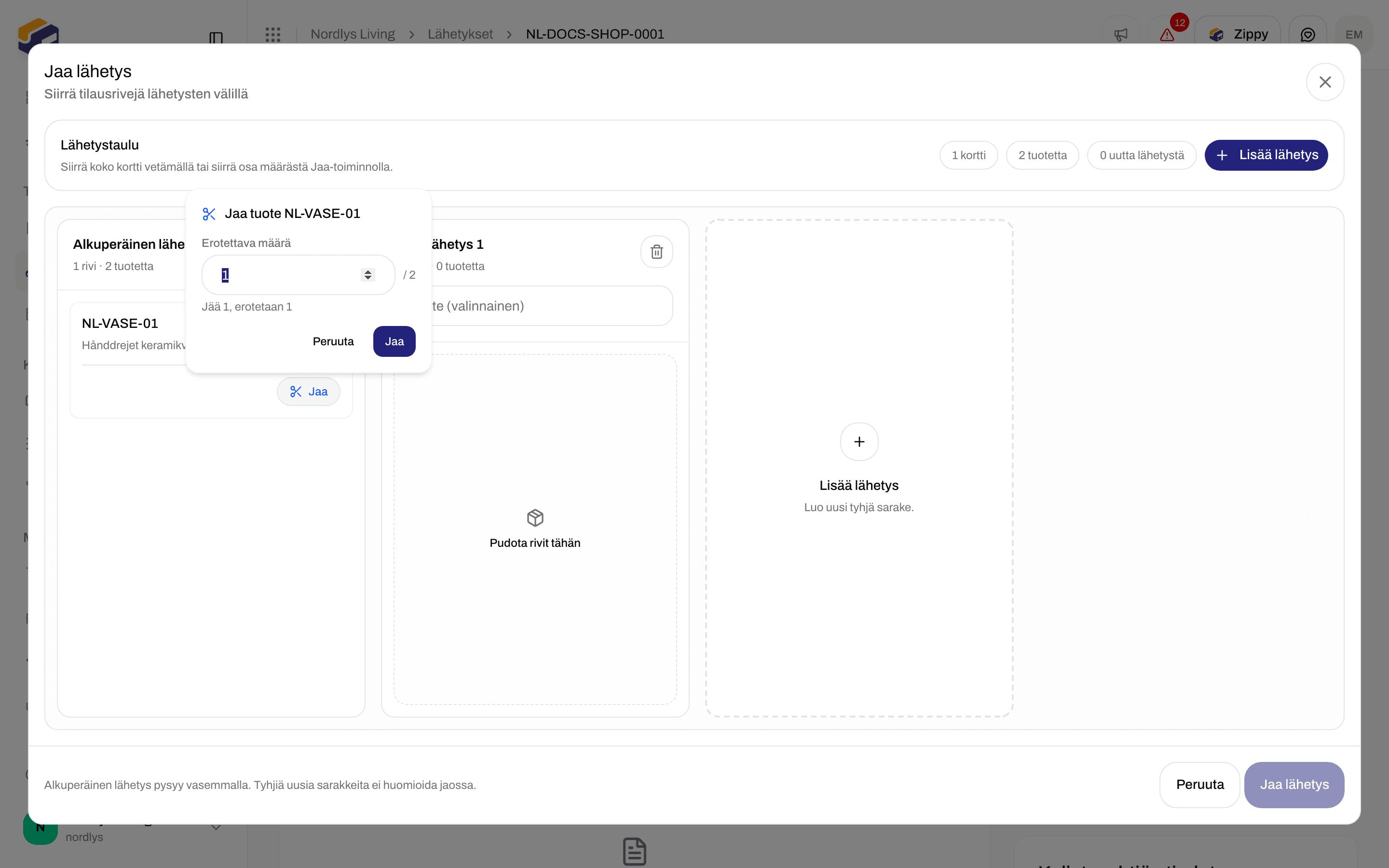This screenshot has height=868, width=1389.
Task: Open the chat support icon
Action: pos(1307,34)
